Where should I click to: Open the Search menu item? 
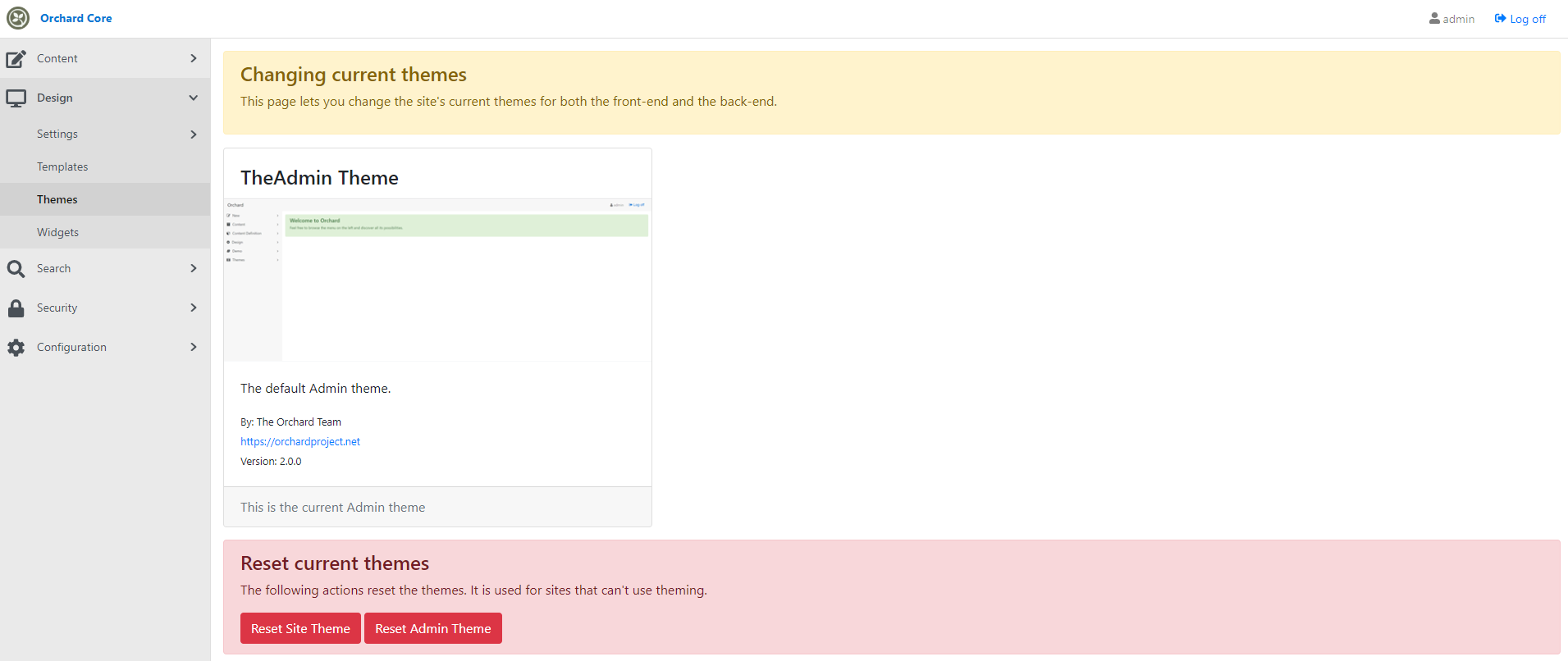(x=105, y=268)
